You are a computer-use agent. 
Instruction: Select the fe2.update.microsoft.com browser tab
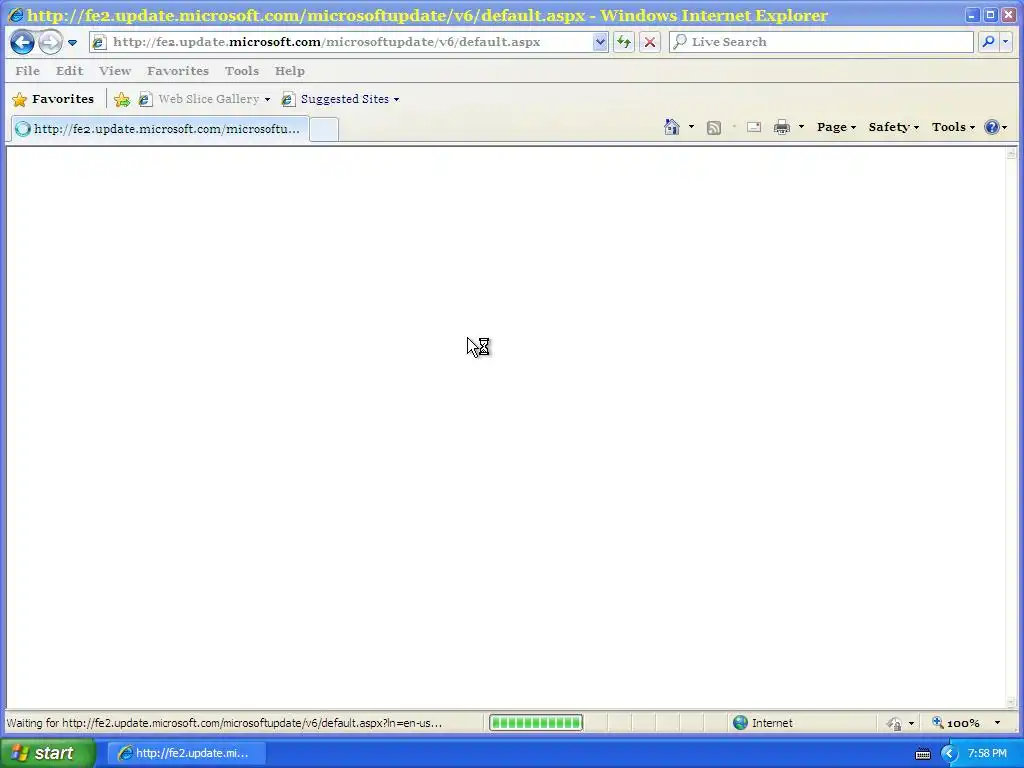[159, 129]
